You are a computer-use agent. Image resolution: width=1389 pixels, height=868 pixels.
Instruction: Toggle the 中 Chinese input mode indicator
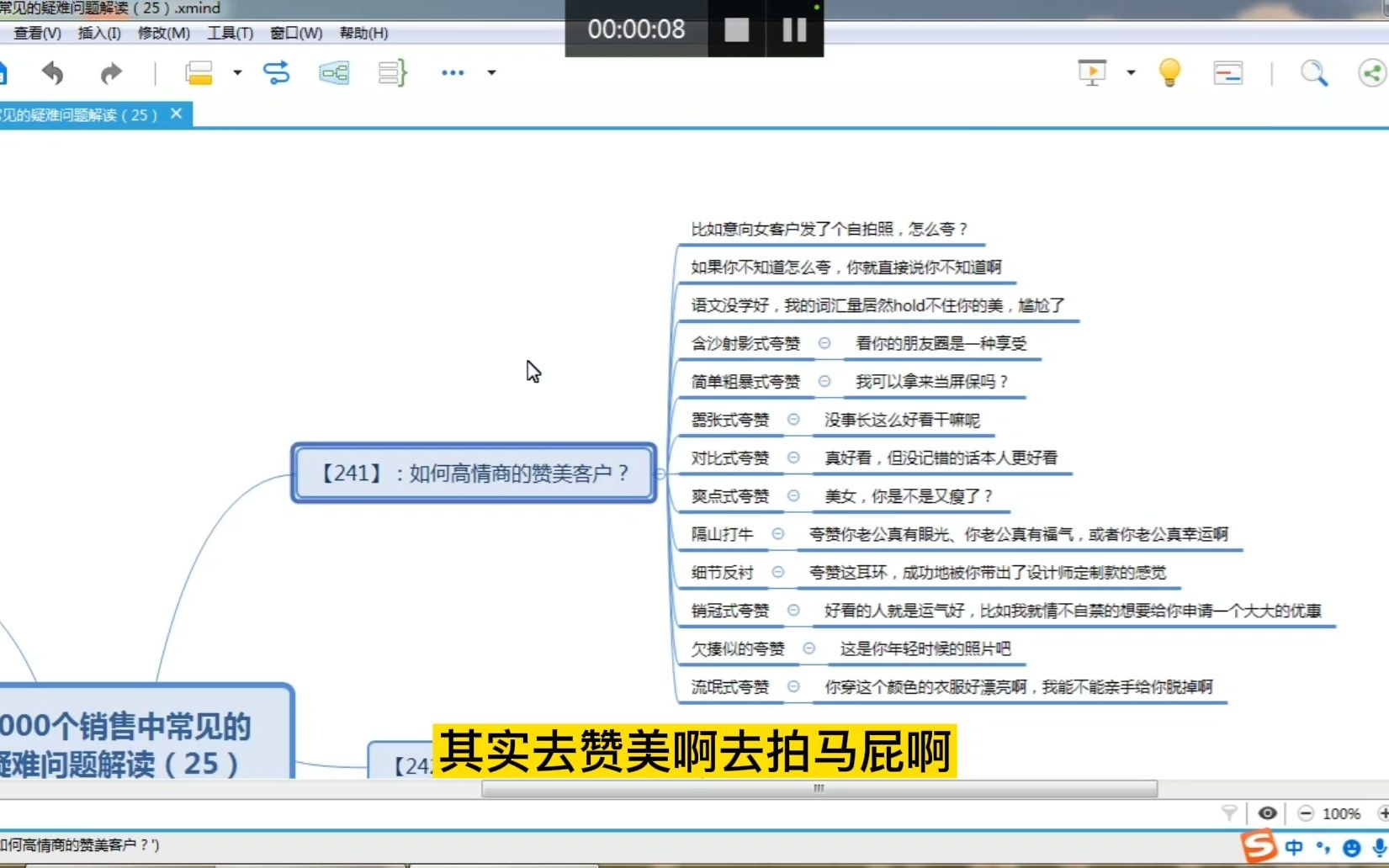point(1294,847)
